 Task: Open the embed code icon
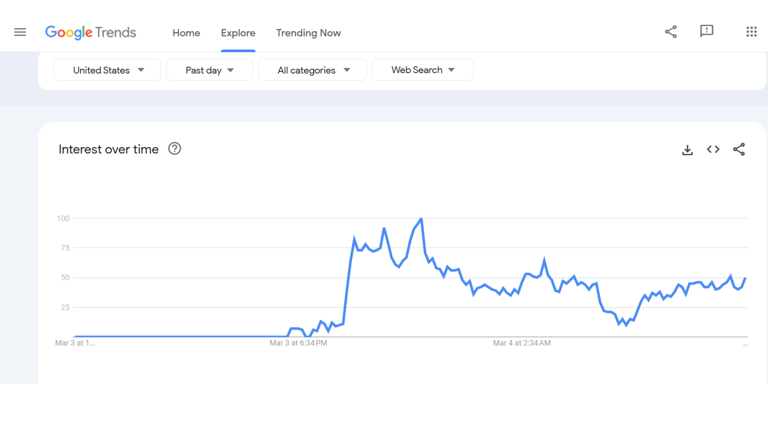[713, 150]
